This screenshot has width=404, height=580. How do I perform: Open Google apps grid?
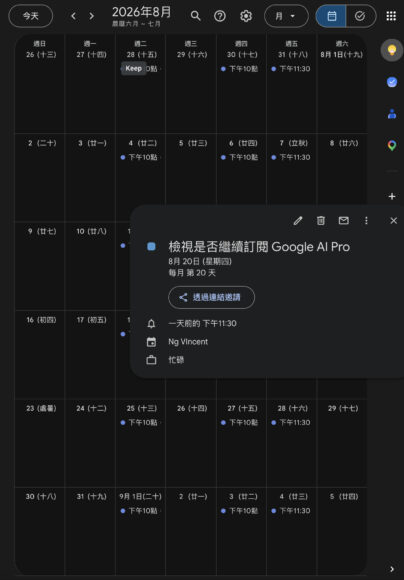(x=391, y=16)
